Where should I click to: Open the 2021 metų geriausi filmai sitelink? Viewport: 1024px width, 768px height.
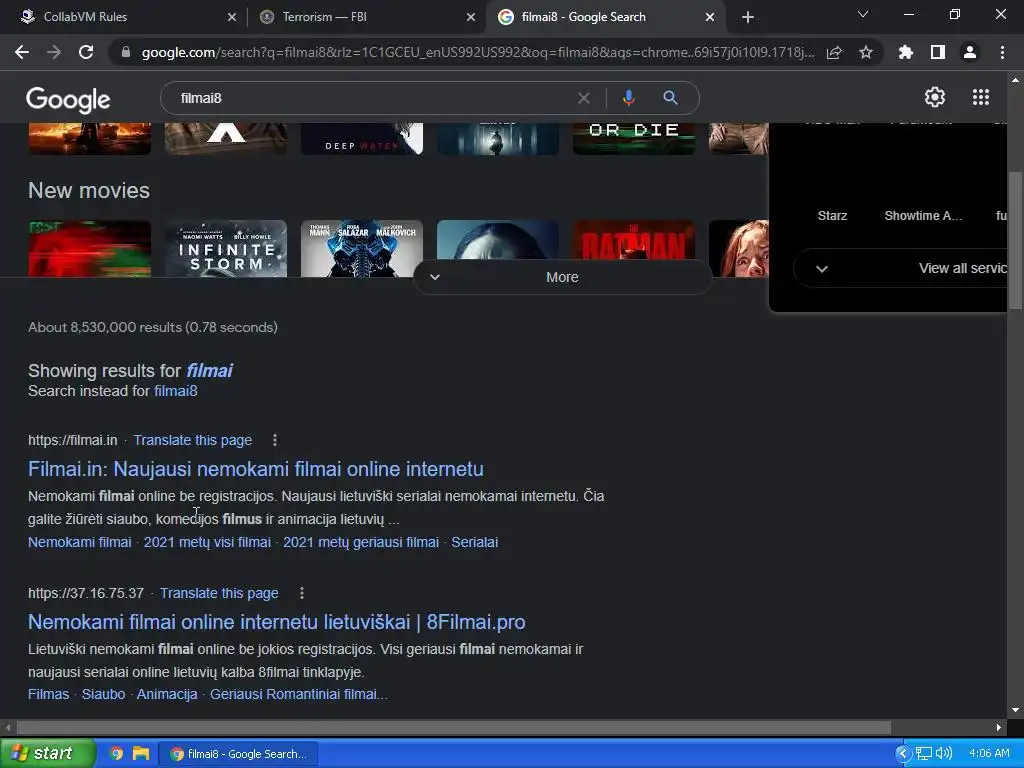tap(360, 542)
